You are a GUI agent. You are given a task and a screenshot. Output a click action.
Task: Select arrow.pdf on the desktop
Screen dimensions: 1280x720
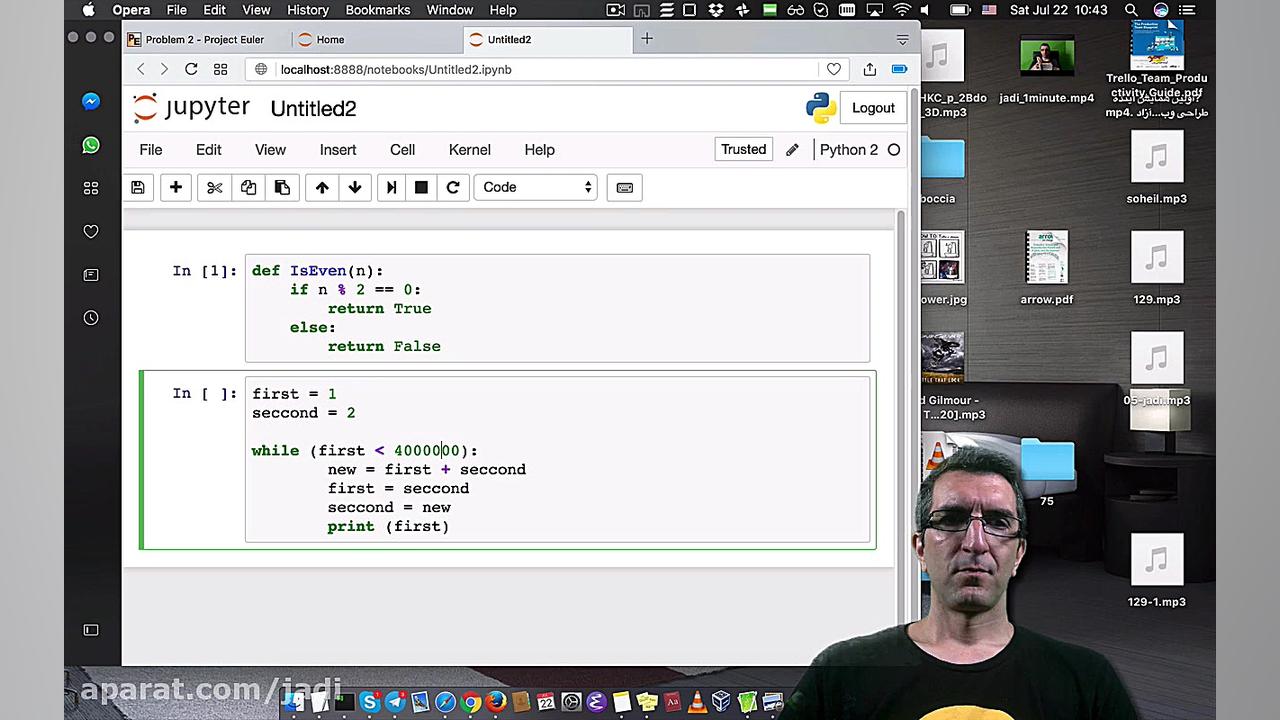(1047, 268)
